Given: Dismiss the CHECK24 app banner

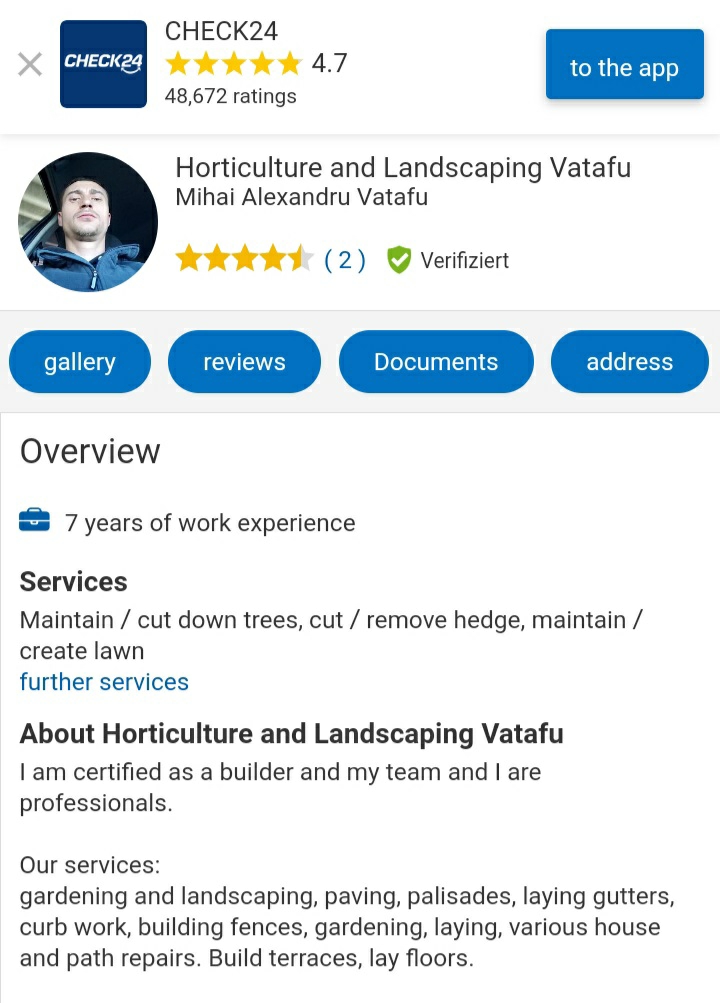Looking at the screenshot, I should (30, 65).
